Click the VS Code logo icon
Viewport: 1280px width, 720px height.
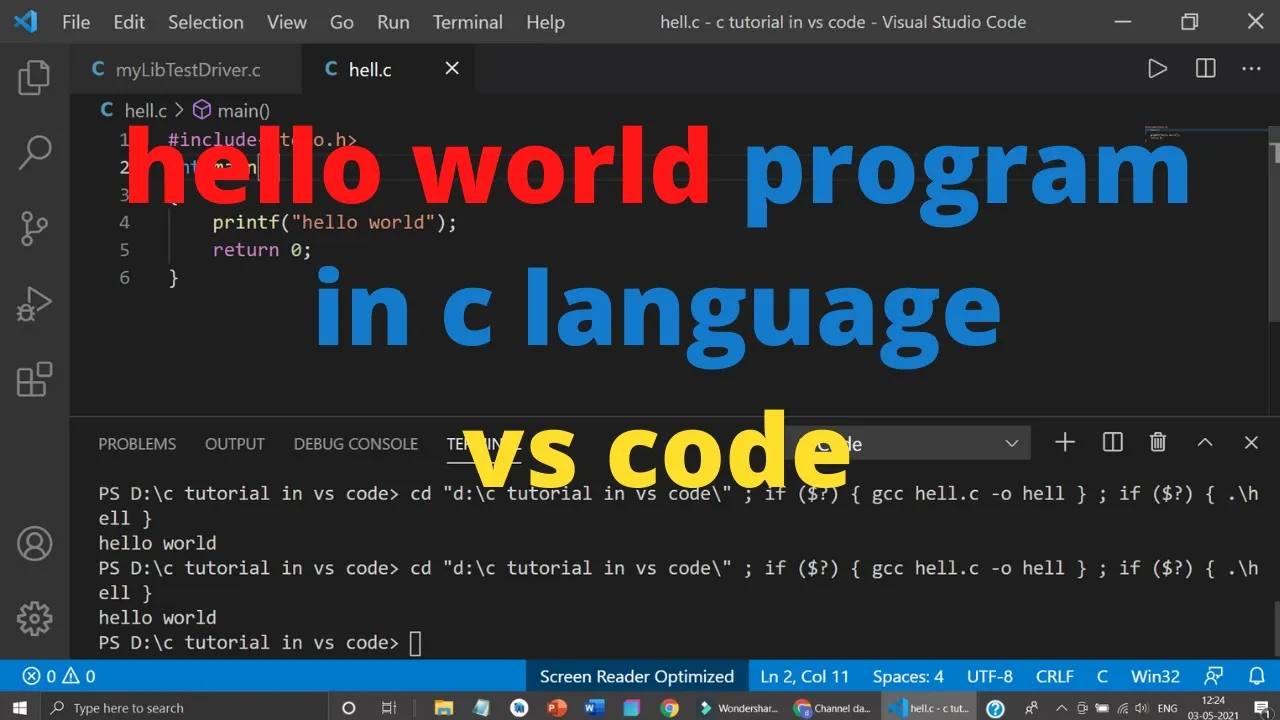[x=25, y=21]
